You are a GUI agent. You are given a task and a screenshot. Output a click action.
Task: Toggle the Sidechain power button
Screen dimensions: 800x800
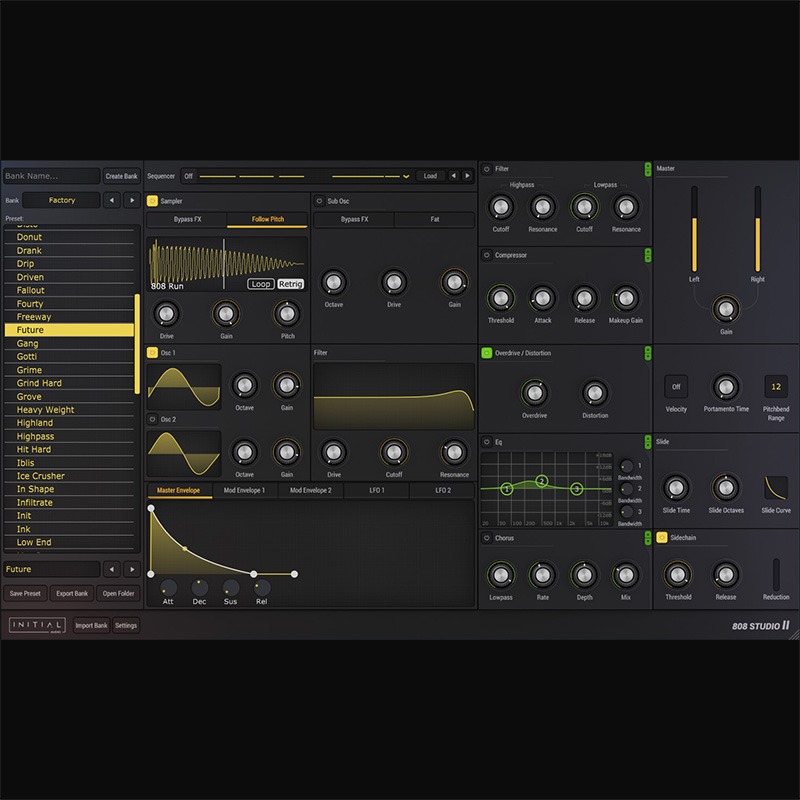pos(662,538)
